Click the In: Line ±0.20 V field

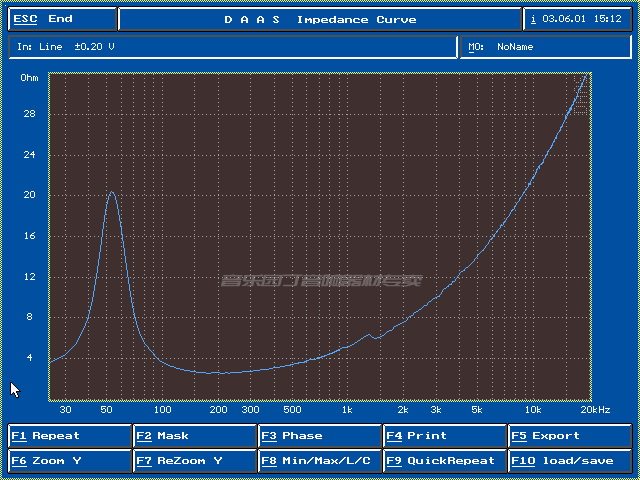coord(233,47)
